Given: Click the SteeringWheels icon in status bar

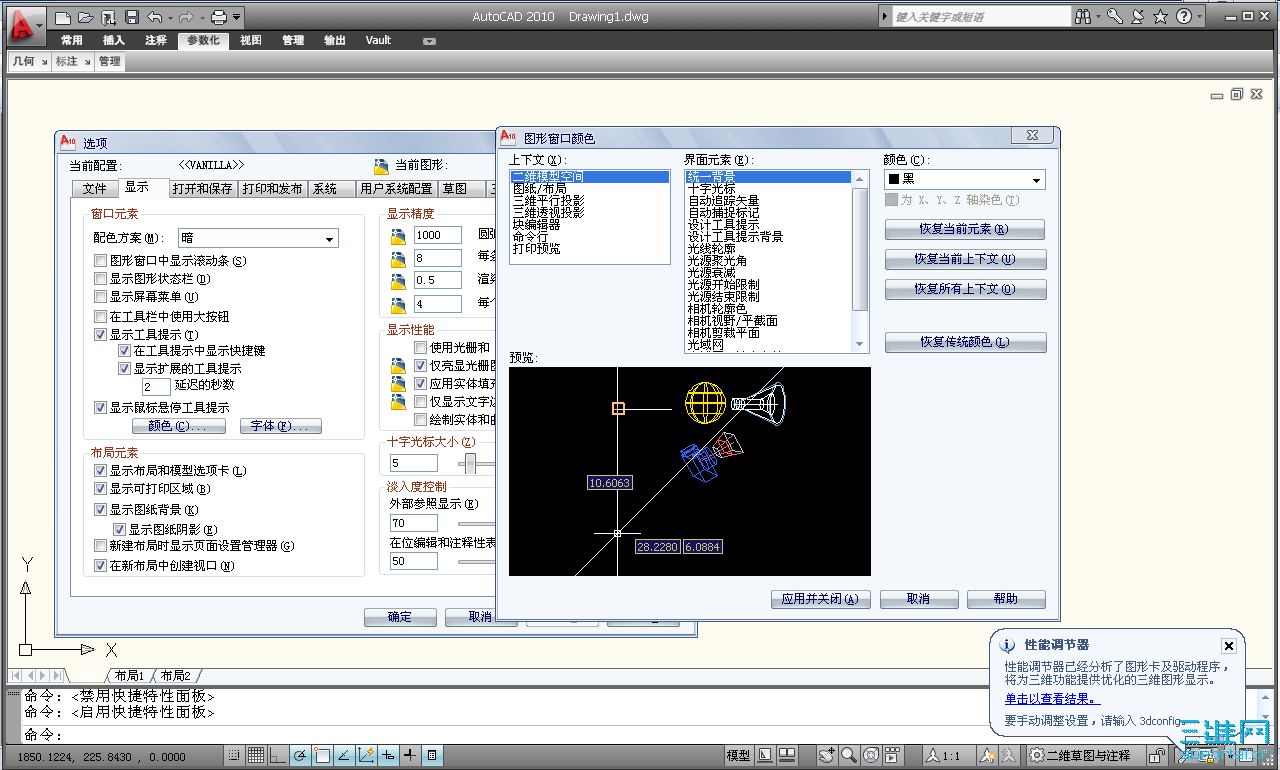Looking at the screenshot, I should (x=871, y=755).
